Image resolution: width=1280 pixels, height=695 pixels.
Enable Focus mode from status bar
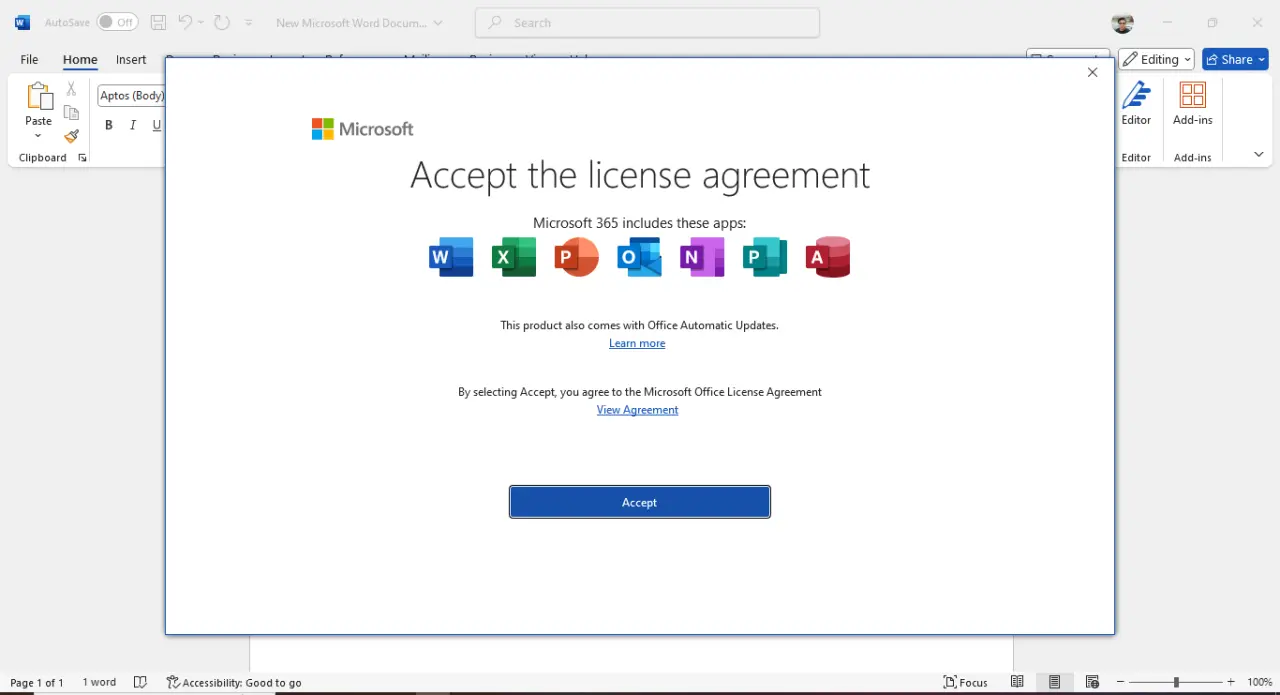[x=966, y=682]
